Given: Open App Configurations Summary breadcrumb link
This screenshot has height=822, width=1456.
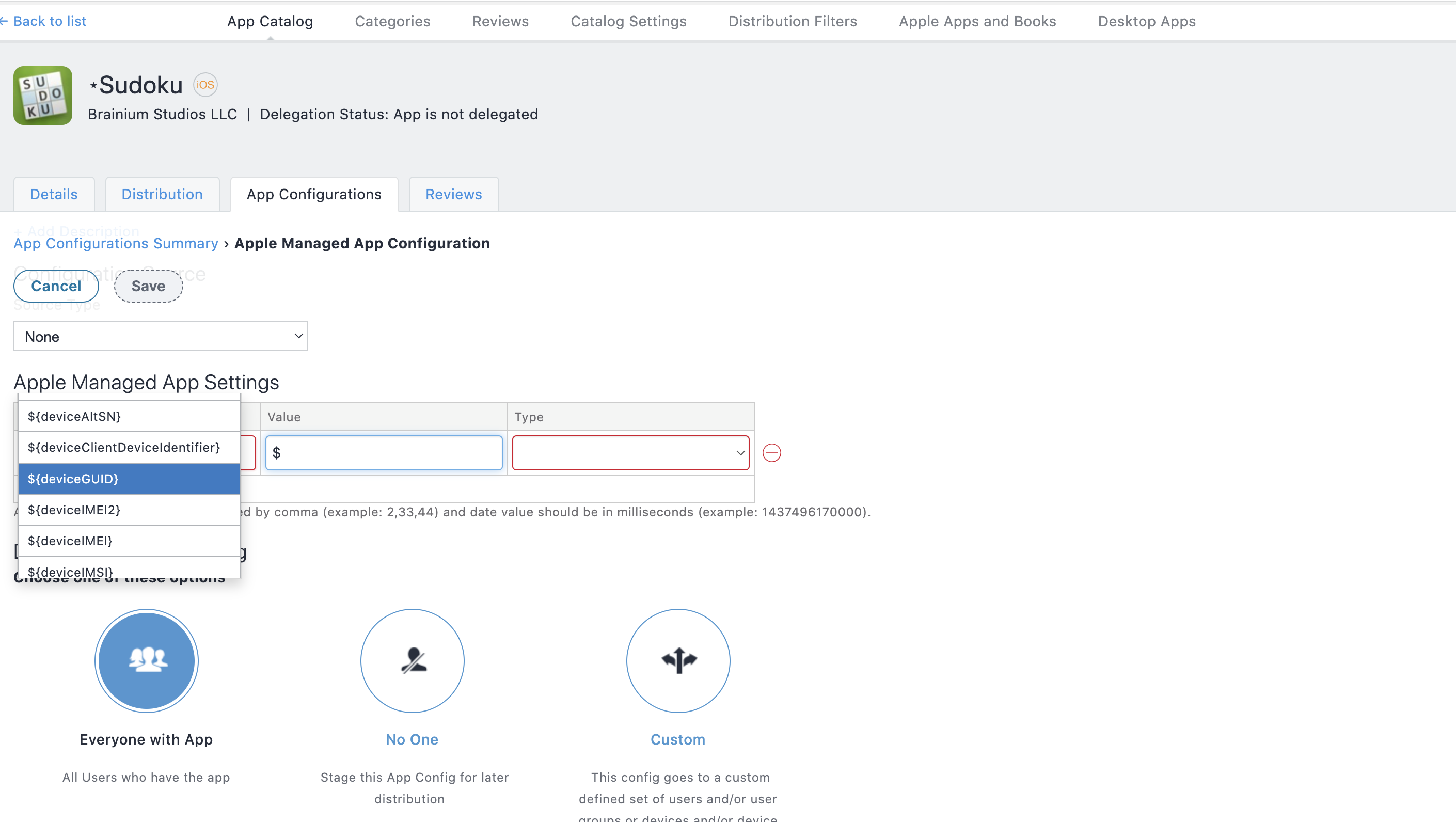Looking at the screenshot, I should pyautogui.click(x=116, y=244).
